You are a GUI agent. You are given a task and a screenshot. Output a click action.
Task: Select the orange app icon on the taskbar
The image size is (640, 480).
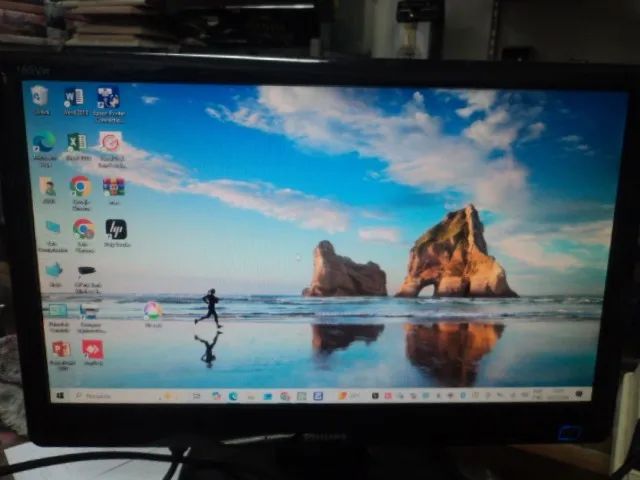pos(342,396)
